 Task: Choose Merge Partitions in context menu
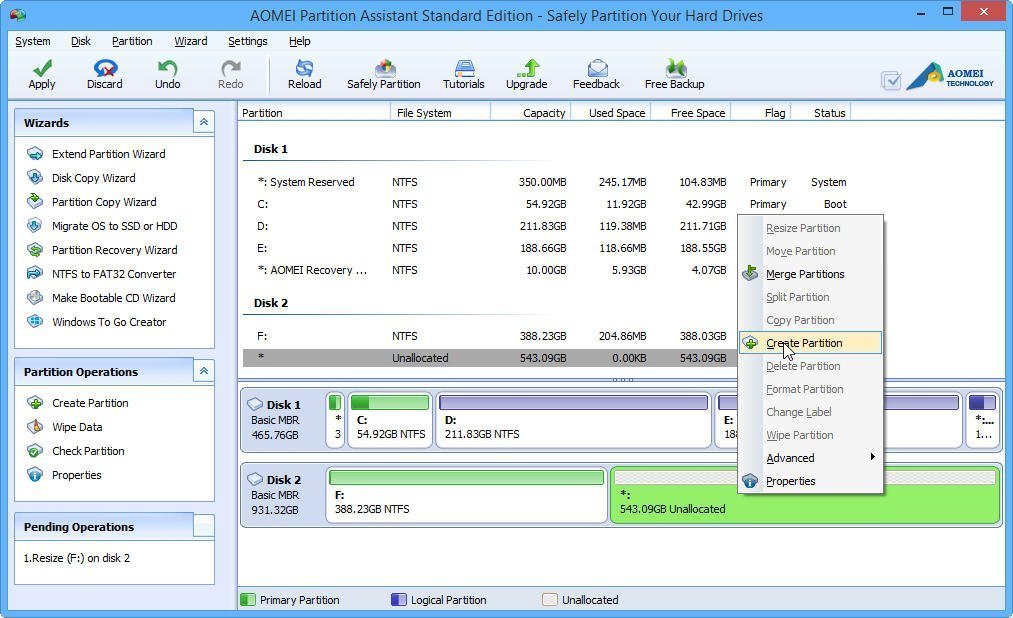pyautogui.click(x=810, y=274)
